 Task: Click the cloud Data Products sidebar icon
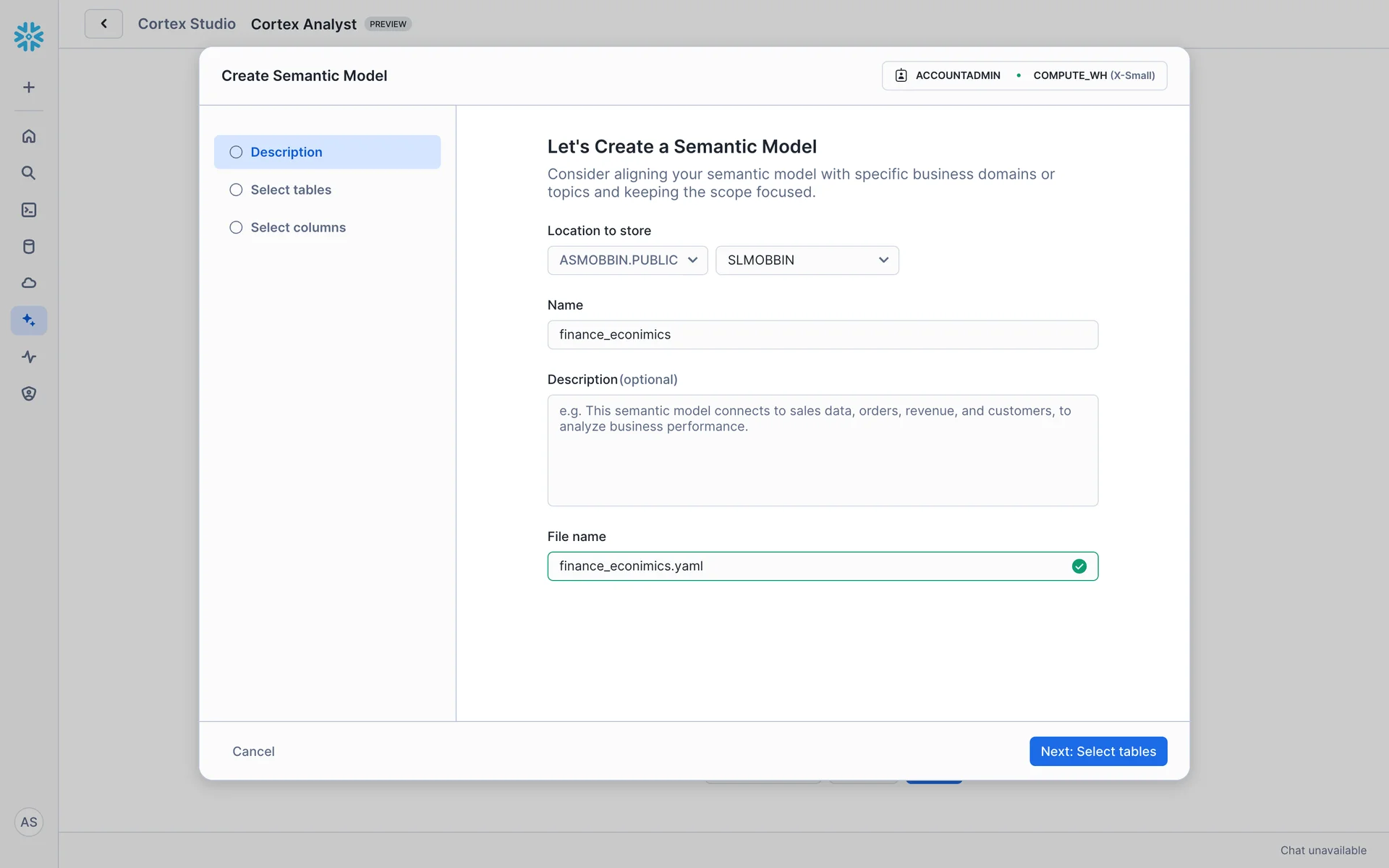pyautogui.click(x=29, y=283)
